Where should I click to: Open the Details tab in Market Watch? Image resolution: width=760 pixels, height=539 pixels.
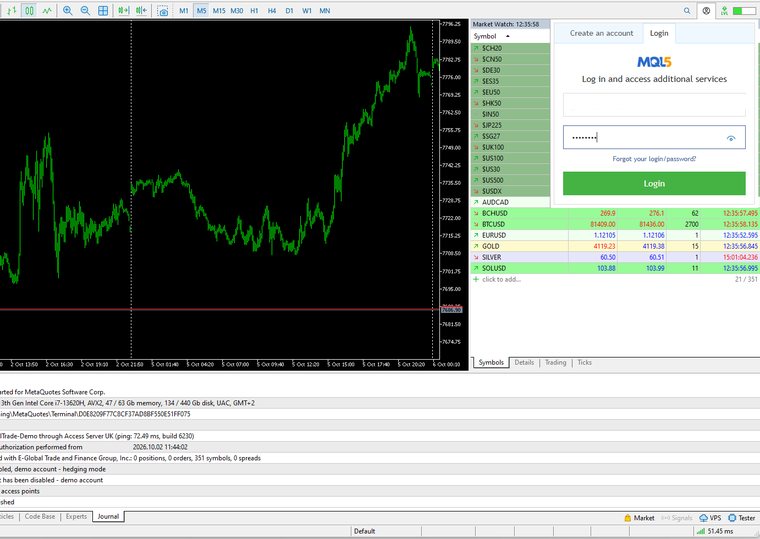coord(524,363)
